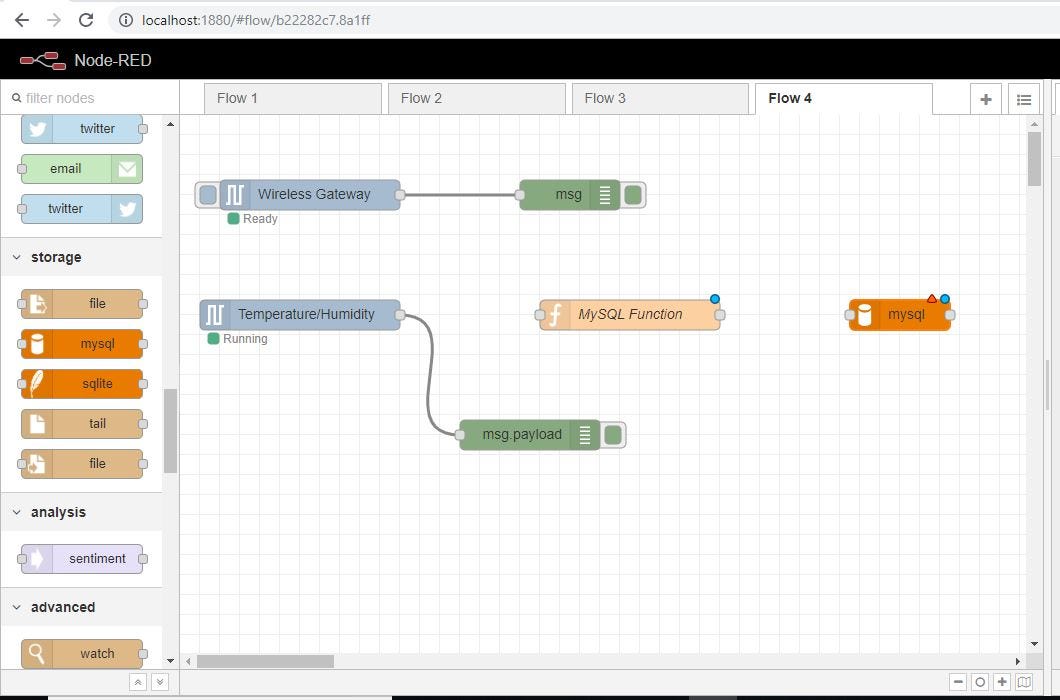Select the sentiment node in palette
The height and width of the screenshot is (700, 1060).
click(82, 559)
